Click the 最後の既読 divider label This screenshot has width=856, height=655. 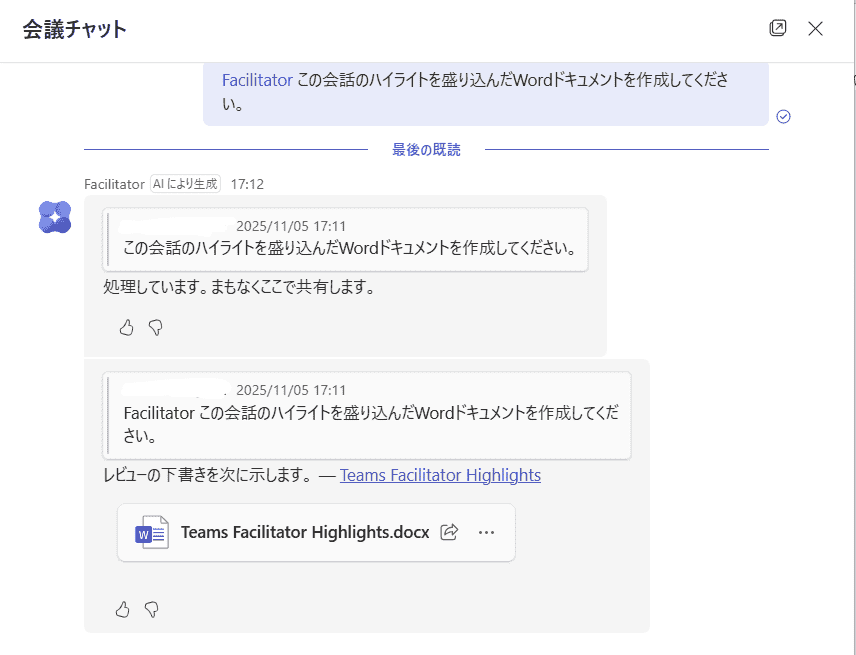click(426, 150)
